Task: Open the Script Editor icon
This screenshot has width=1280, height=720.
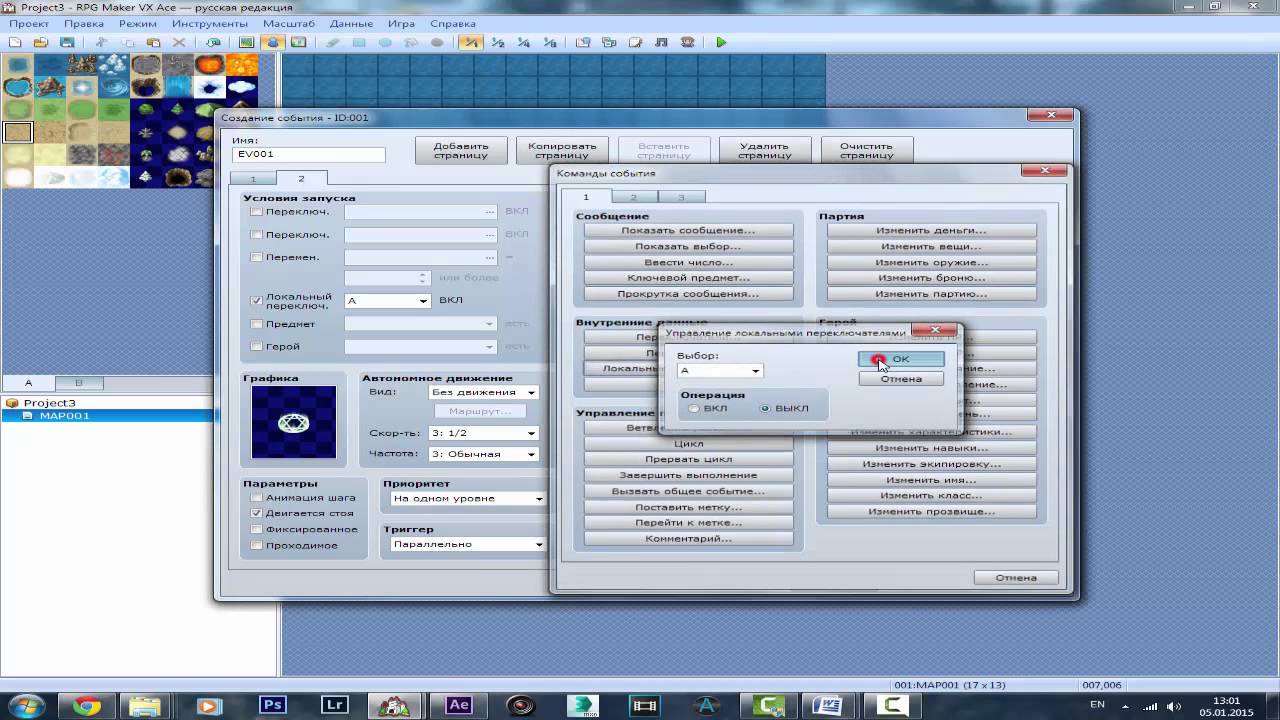Action: tap(635, 42)
